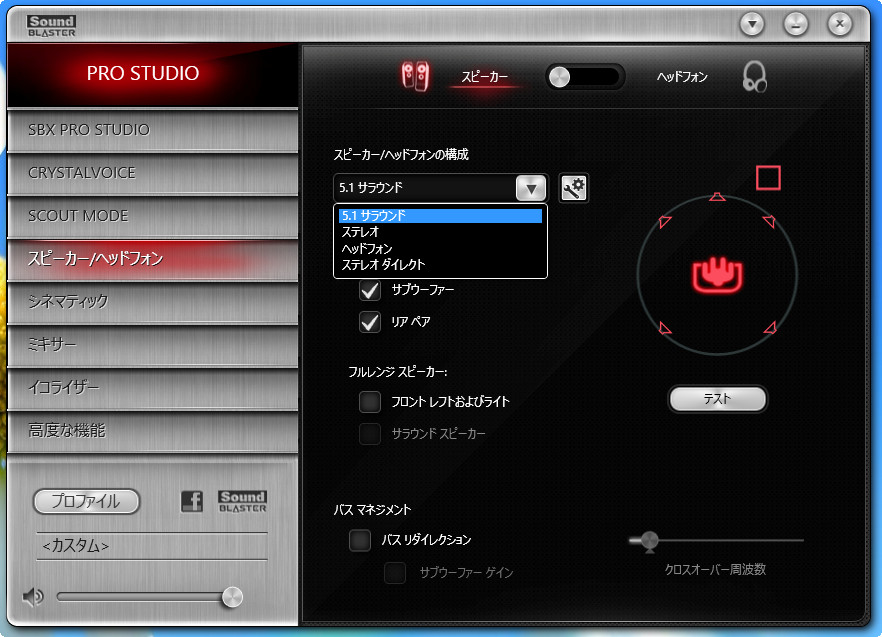Click the Sound Blaster logo in title bar
Screen dimensions: 882x637
click(x=51, y=26)
